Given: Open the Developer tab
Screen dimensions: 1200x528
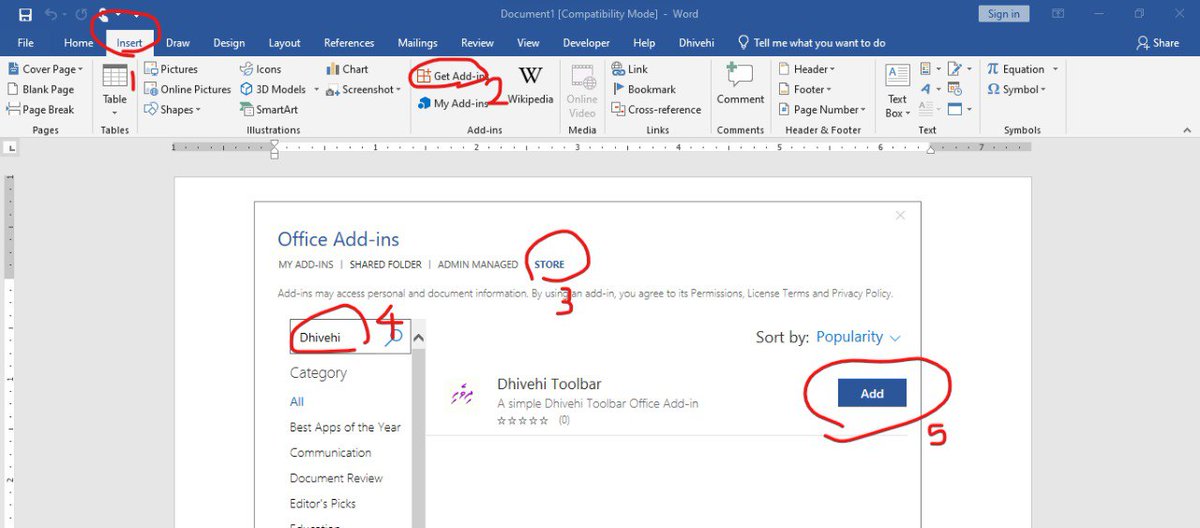Looking at the screenshot, I should click(x=586, y=43).
